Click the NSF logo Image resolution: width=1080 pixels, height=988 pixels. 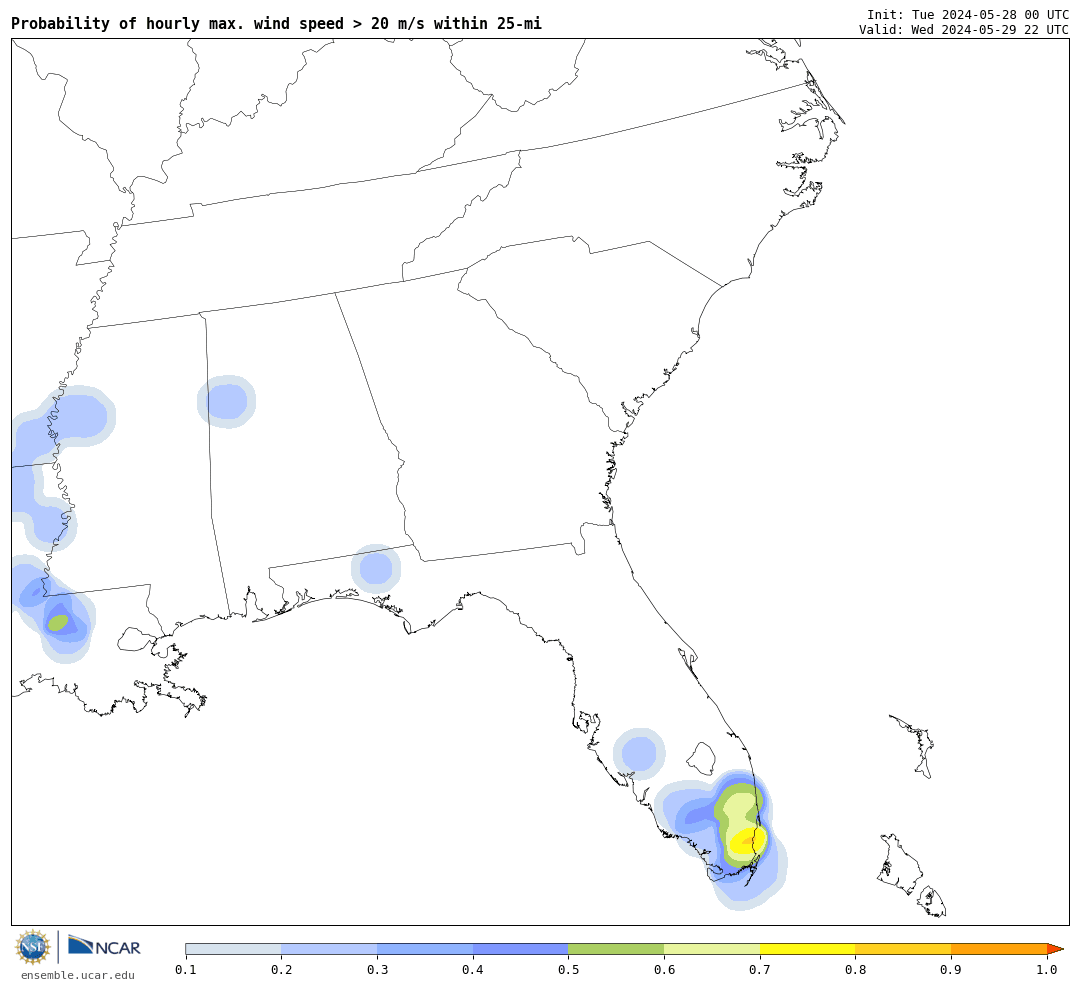[32, 947]
